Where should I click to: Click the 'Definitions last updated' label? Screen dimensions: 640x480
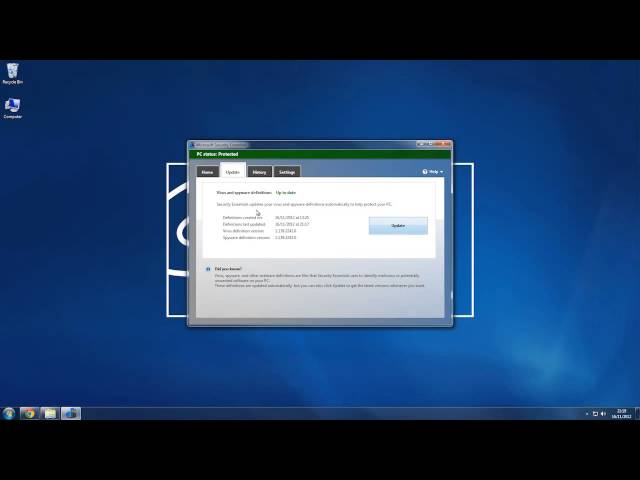(x=244, y=224)
